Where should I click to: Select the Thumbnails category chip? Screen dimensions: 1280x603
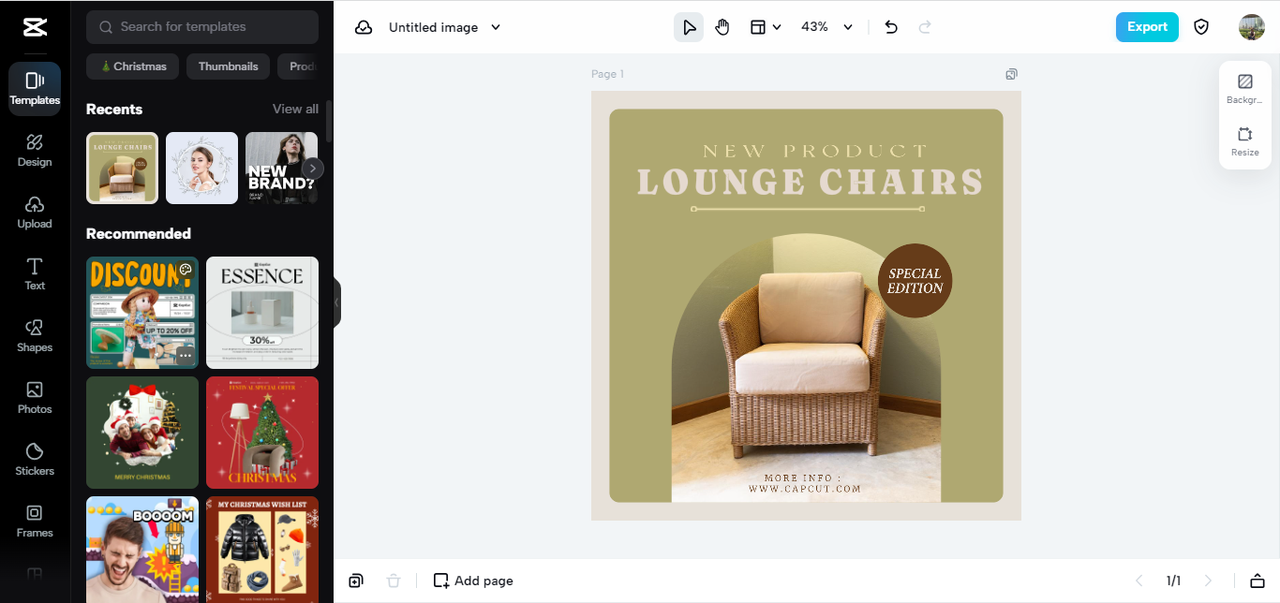(228, 66)
